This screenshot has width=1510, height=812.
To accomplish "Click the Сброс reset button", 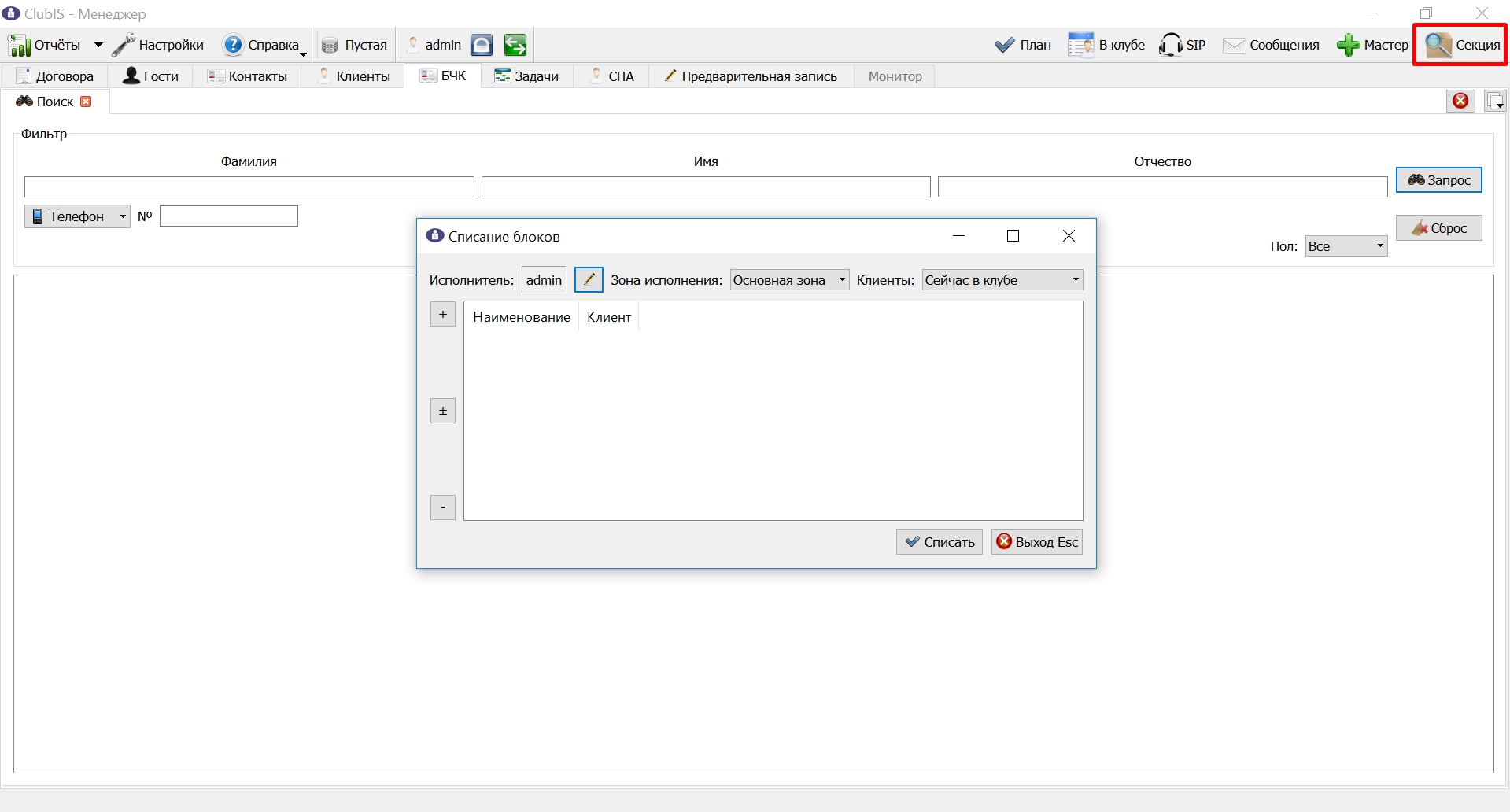I will pos(1439,228).
